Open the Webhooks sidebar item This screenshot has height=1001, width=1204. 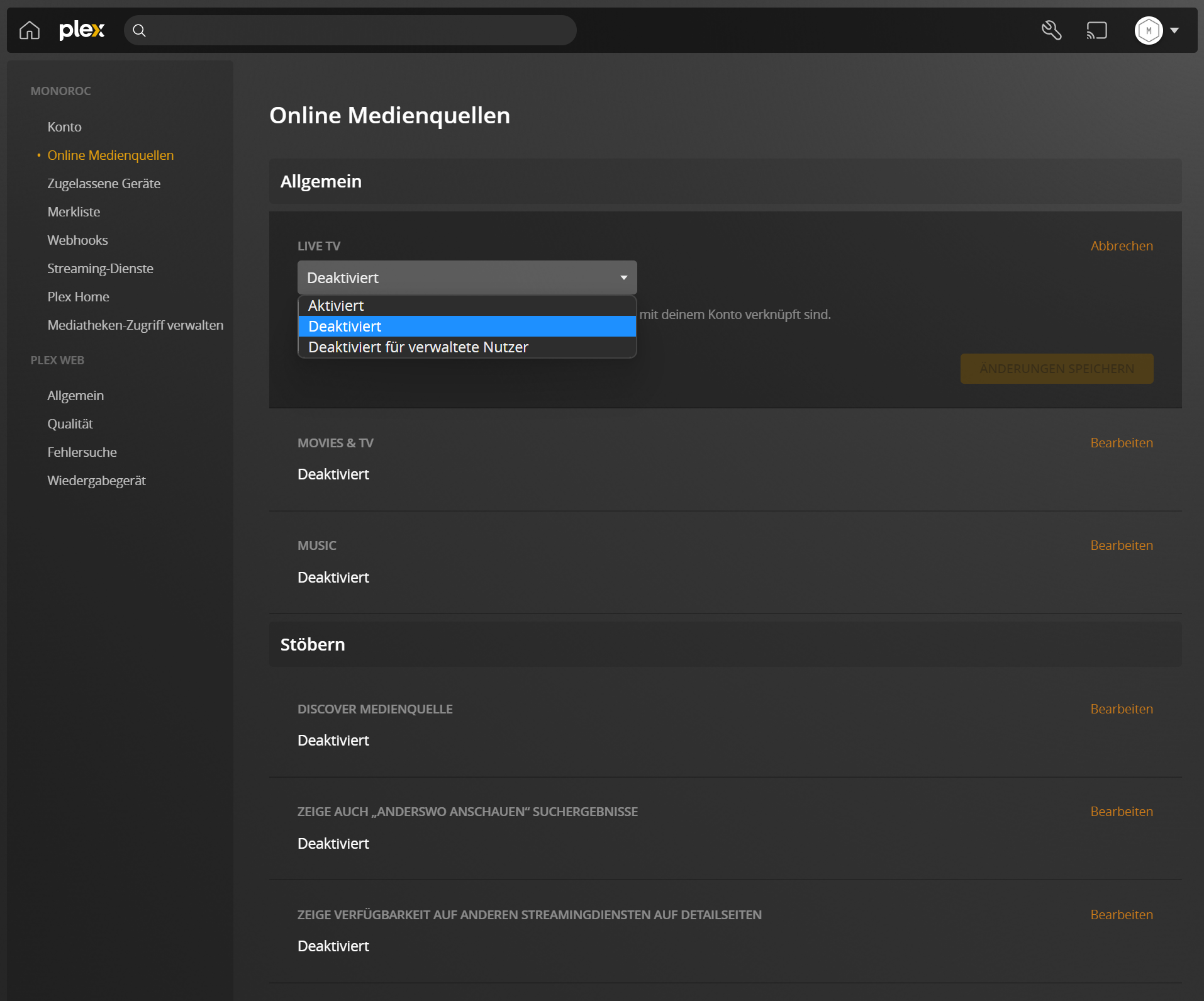[x=77, y=240]
